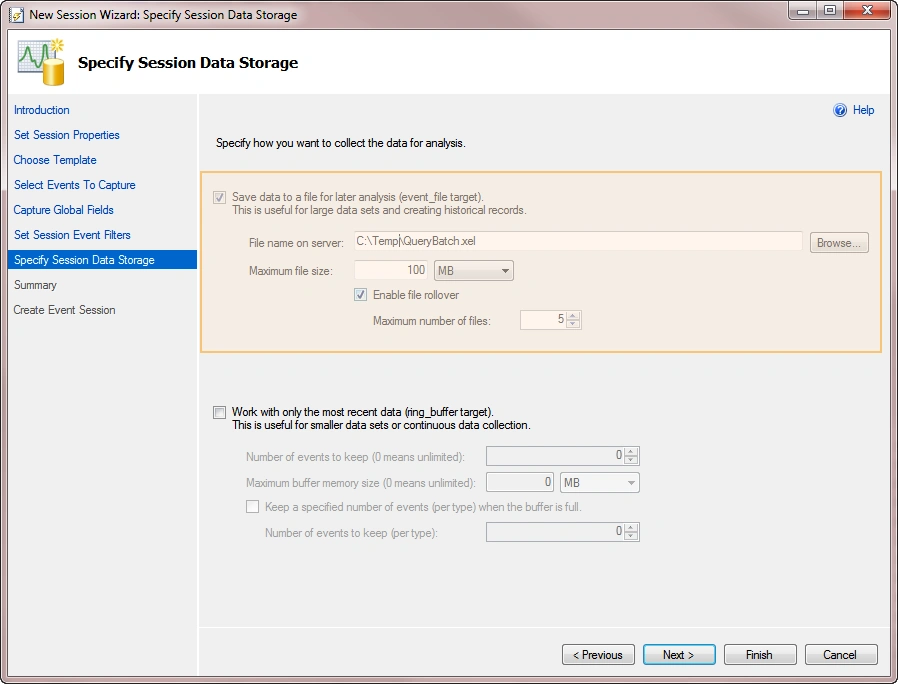Click the Extended Events wizard header icon
898x684 pixels.
tap(39, 60)
